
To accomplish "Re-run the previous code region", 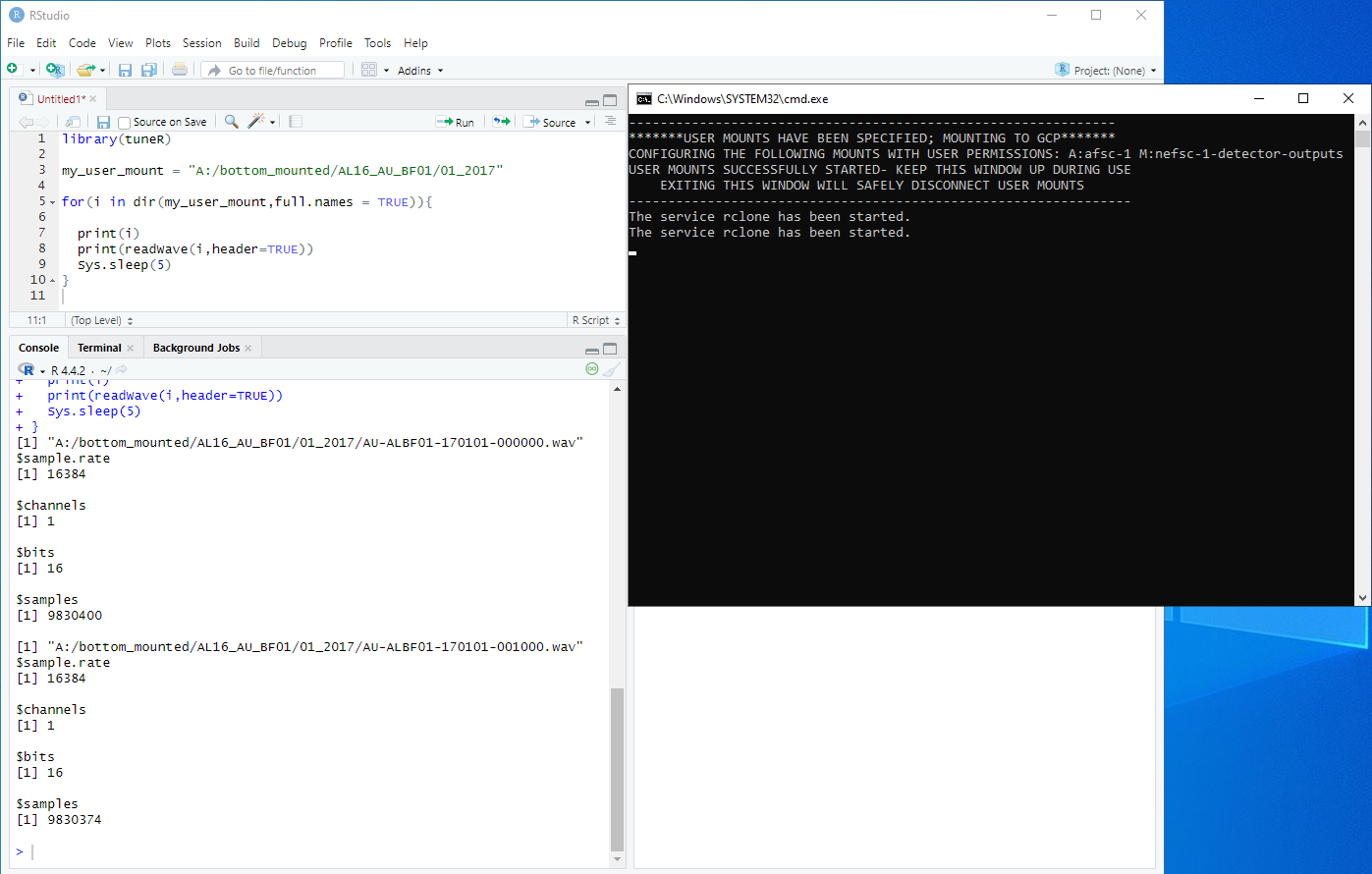I will [x=502, y=122].
